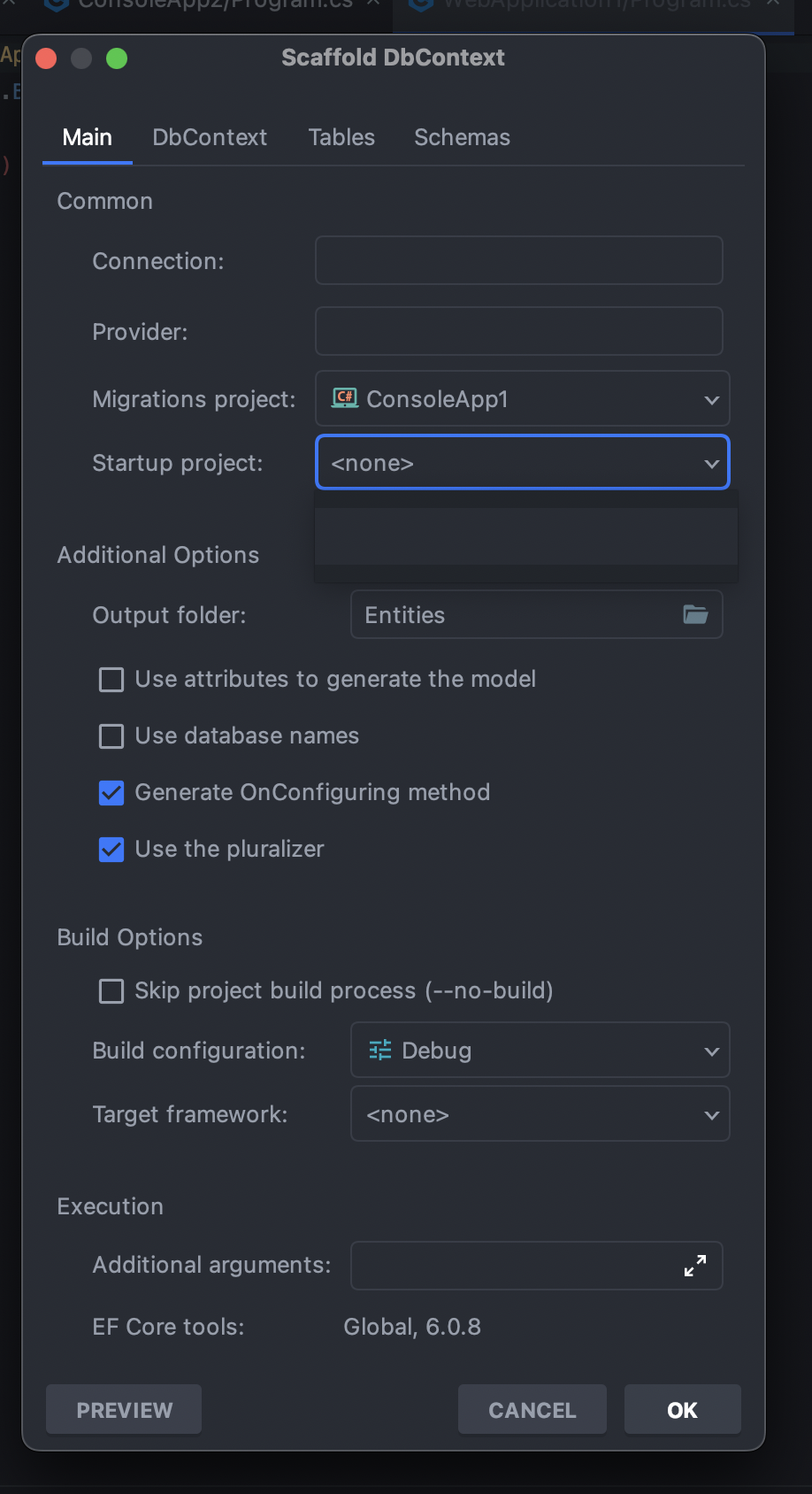Image resolution: width=812 pixels, height=1494 pixels.
Task: Click the Target framework dropdown chevron
Action: click(712, 1113)
